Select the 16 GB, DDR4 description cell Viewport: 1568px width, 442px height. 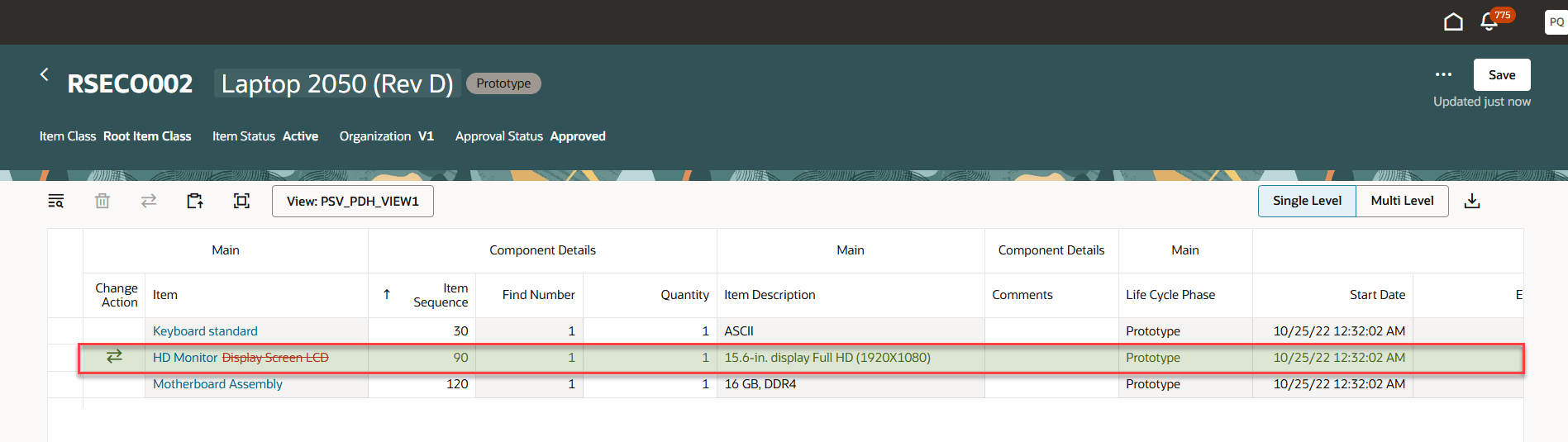(x=851, y=383)
